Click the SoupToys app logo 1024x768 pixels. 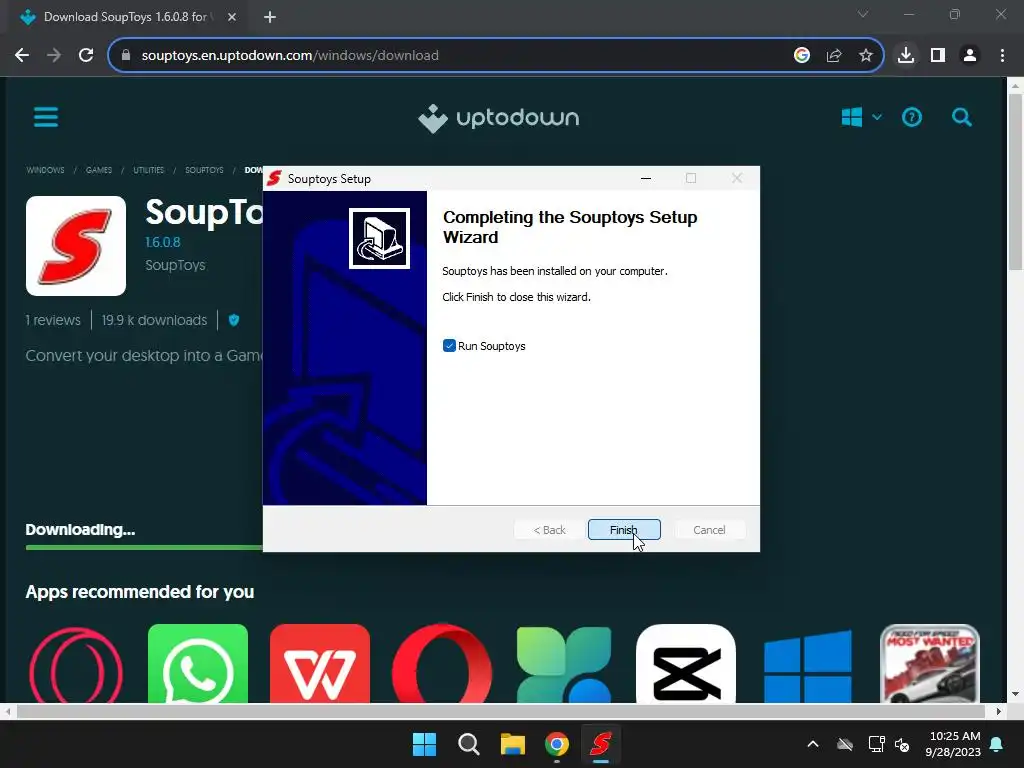(76, 246)
